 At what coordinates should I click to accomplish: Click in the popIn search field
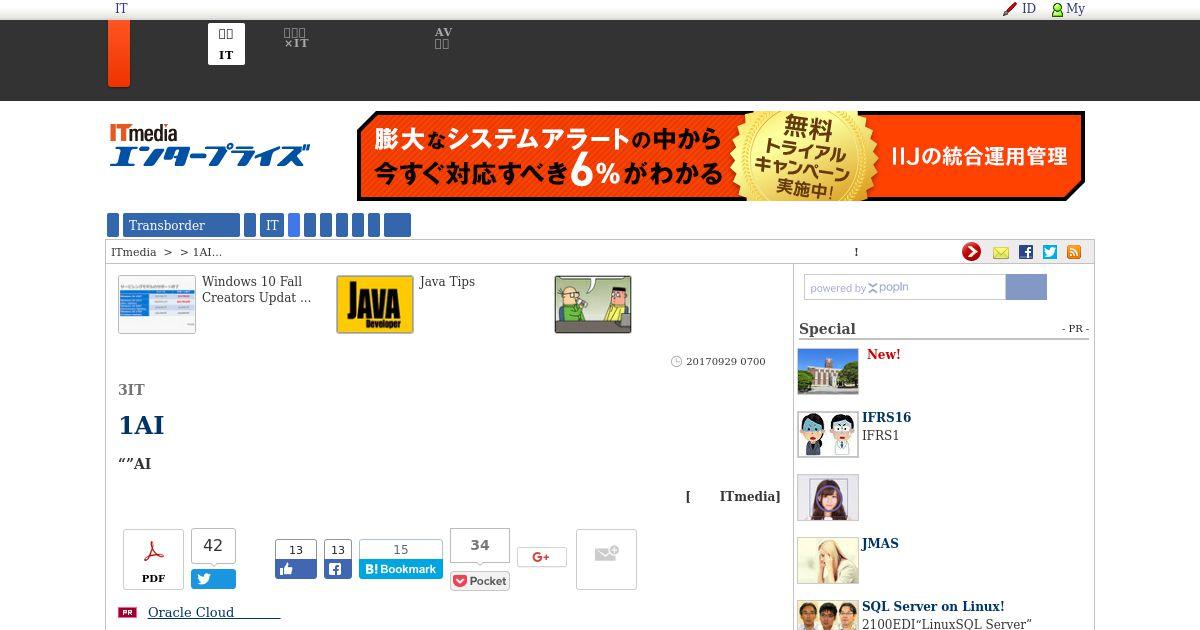(905, 287)
